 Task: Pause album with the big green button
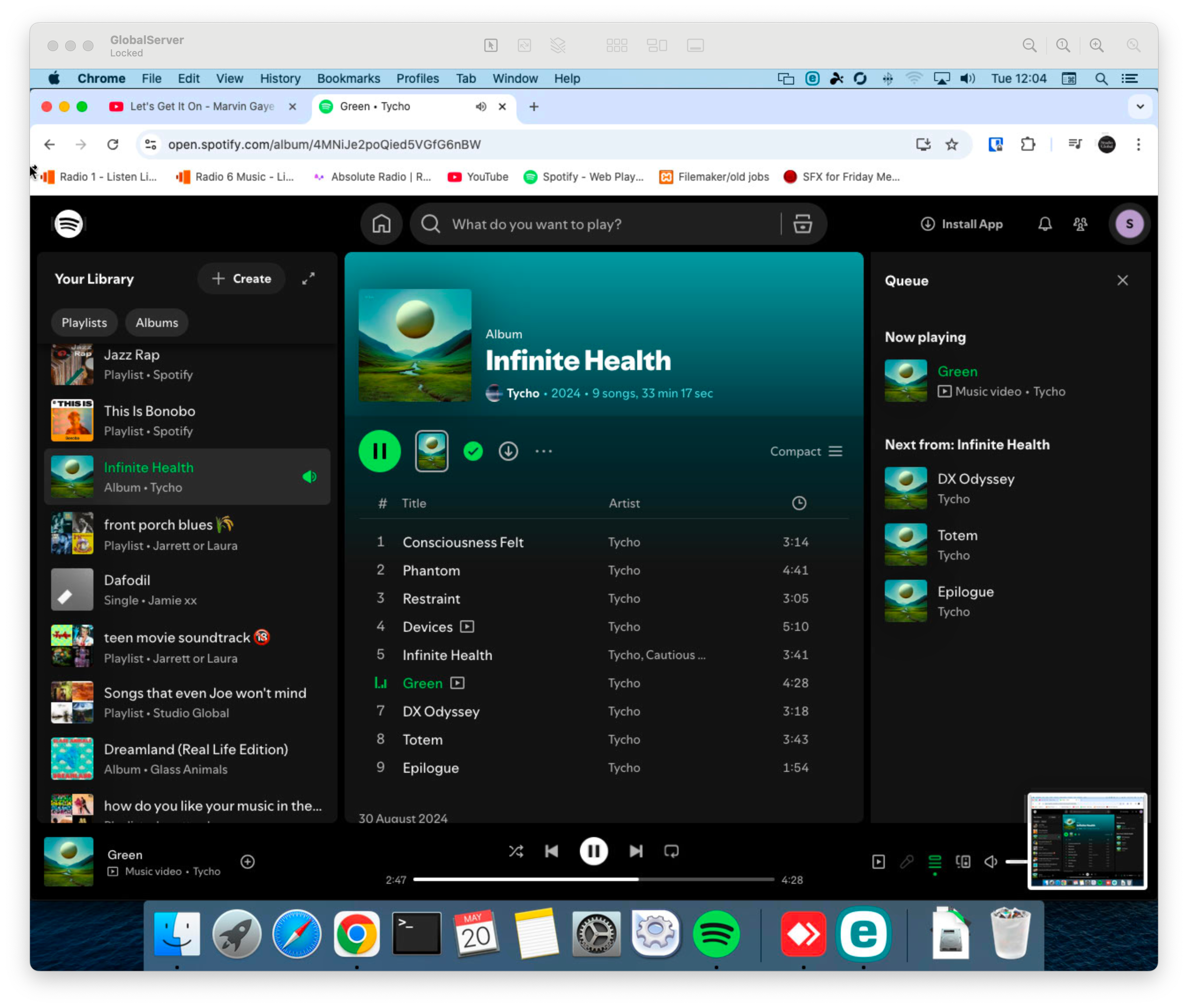click(379, 452)
